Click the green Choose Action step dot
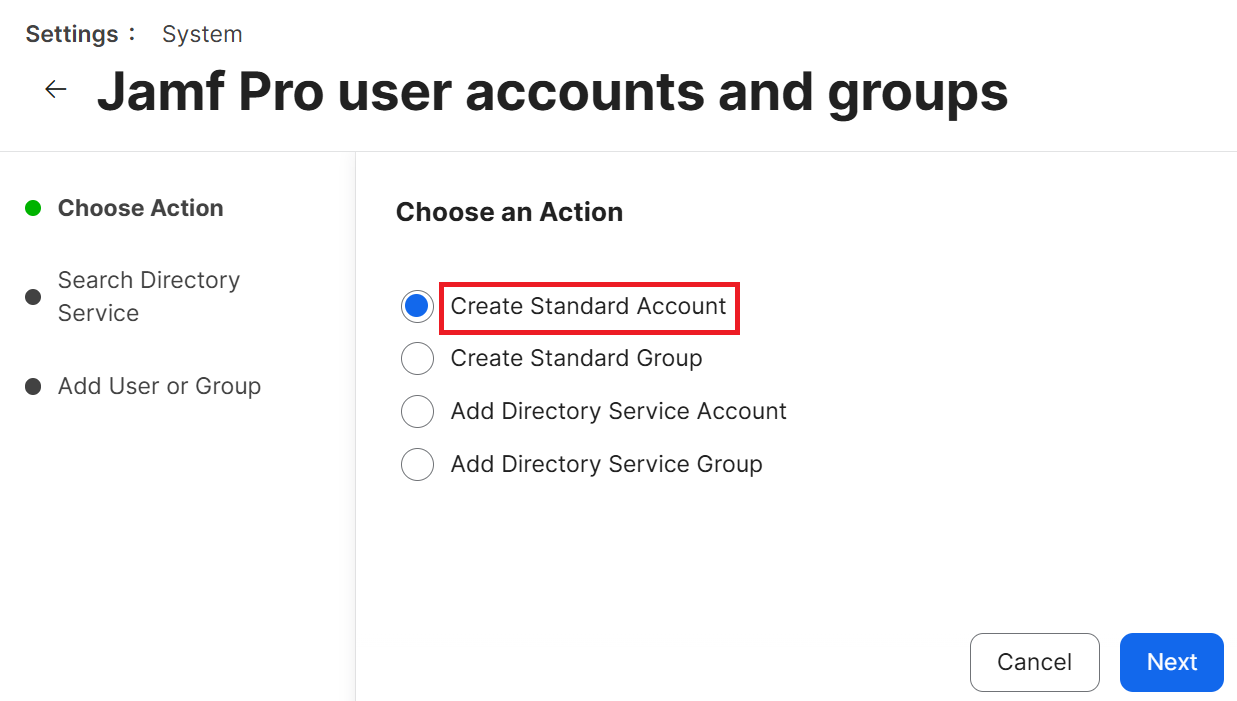Image resolution: width=1237 pixels, height=701 pixels. pyautogui.click(x=33, y=208)
